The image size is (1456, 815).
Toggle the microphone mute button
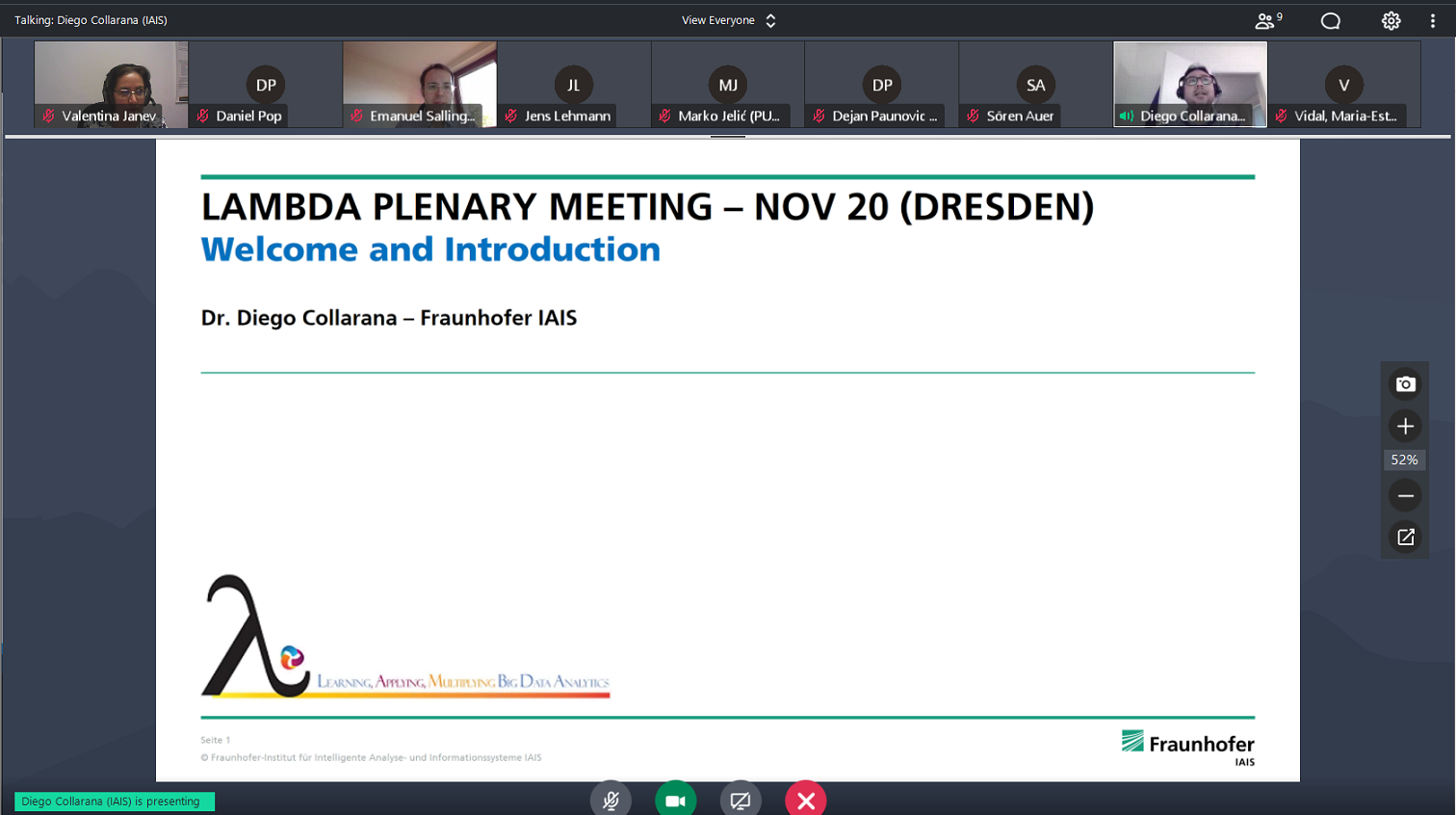click(x=611, y=800)
